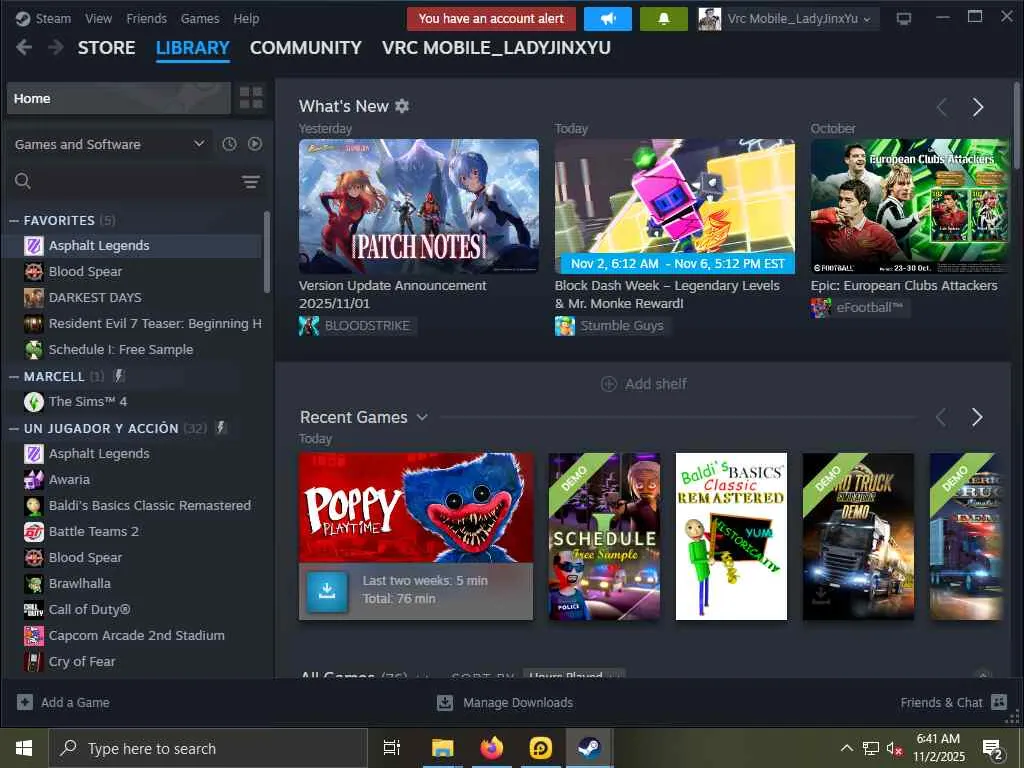
Task: Click the Add shelf button
Action: point(643,383)
